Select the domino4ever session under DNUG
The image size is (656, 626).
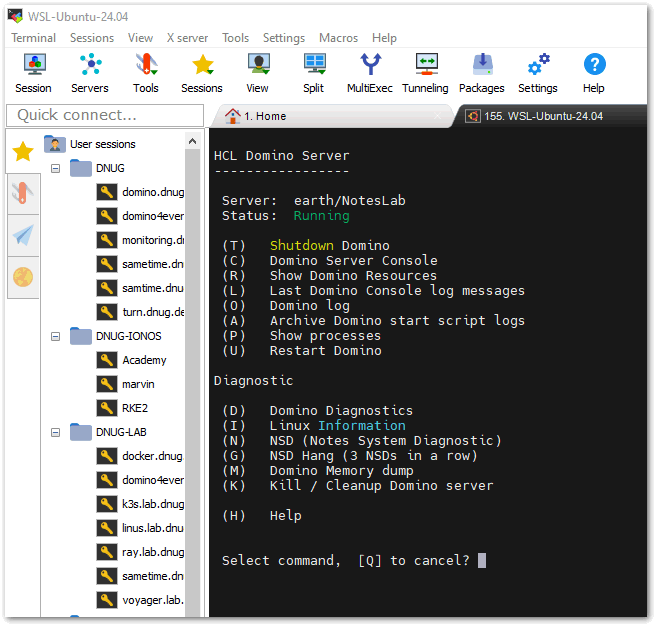click(x=153, y=216)
